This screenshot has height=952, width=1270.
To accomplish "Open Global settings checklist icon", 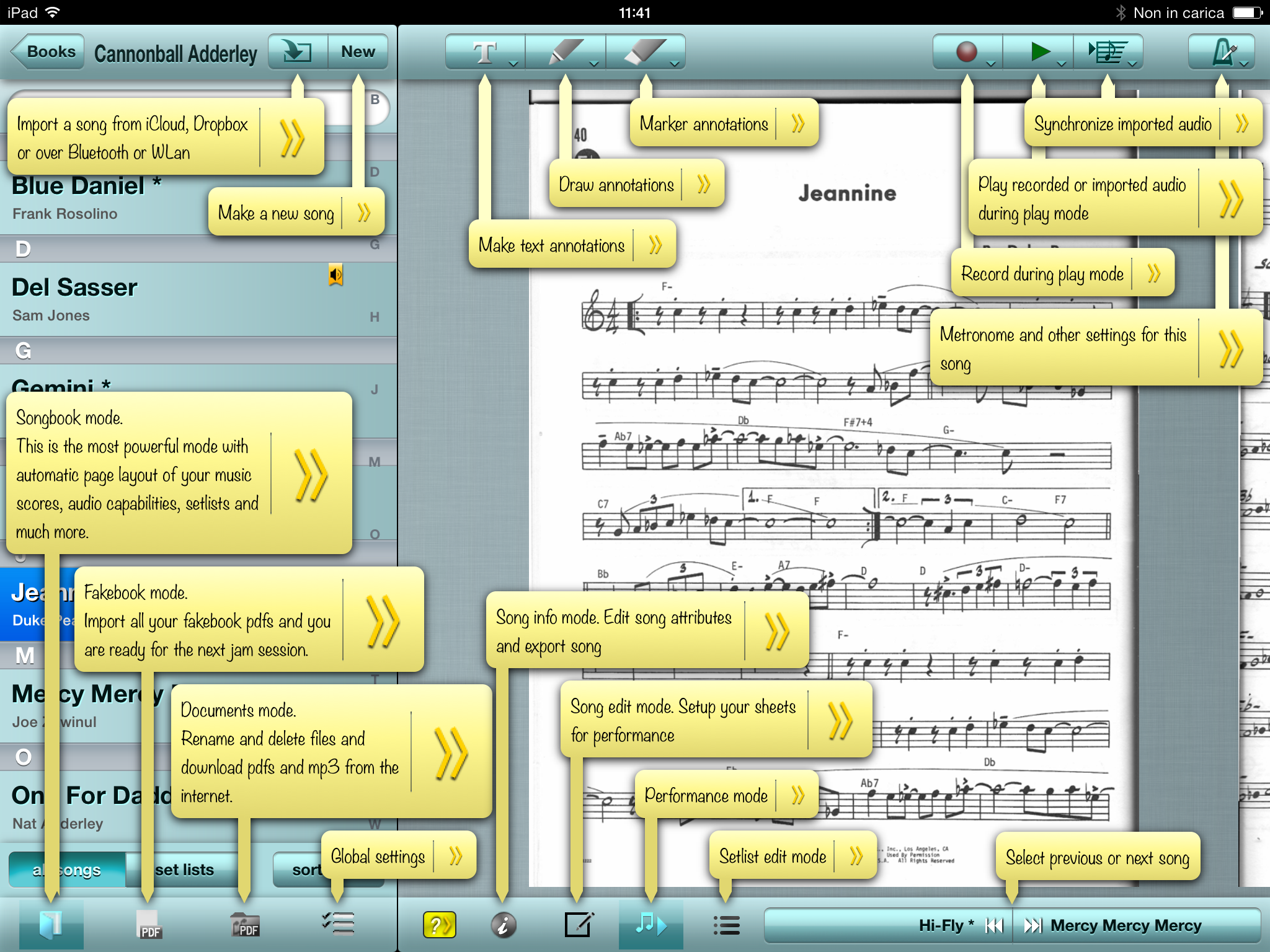I will point(338,923).
